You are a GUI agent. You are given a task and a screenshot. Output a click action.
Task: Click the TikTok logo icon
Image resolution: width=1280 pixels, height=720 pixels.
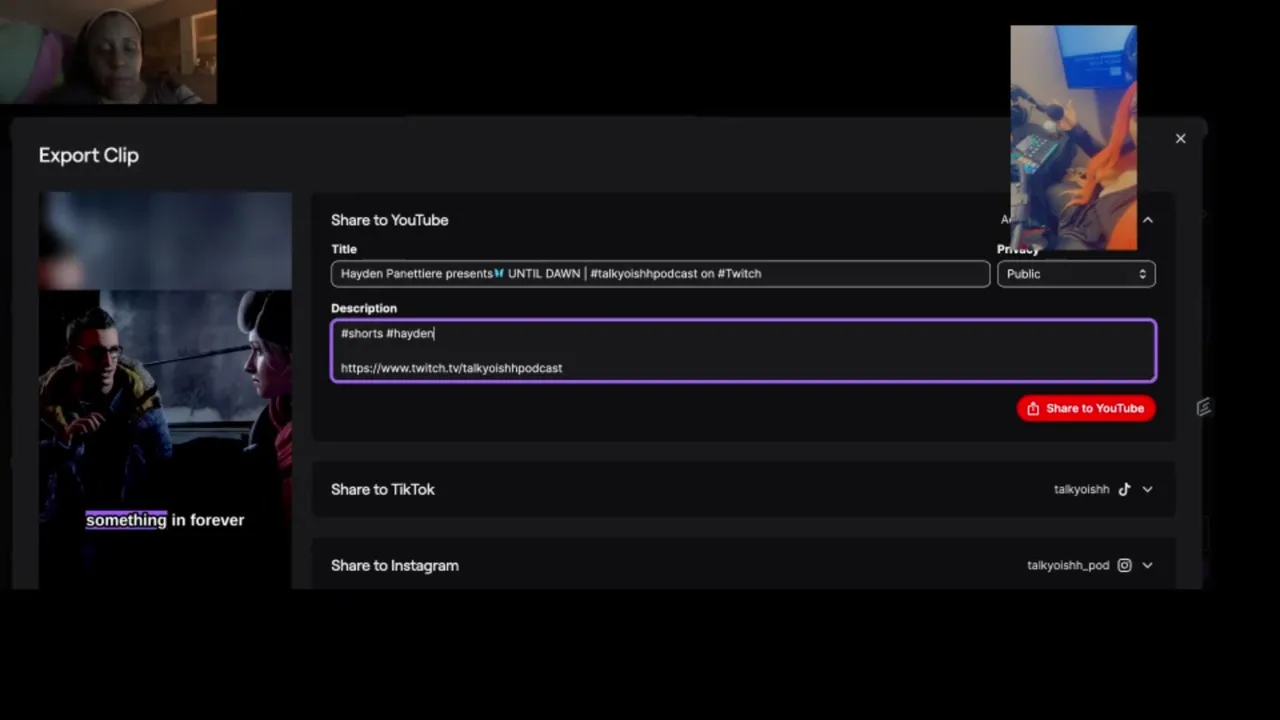1124,489
